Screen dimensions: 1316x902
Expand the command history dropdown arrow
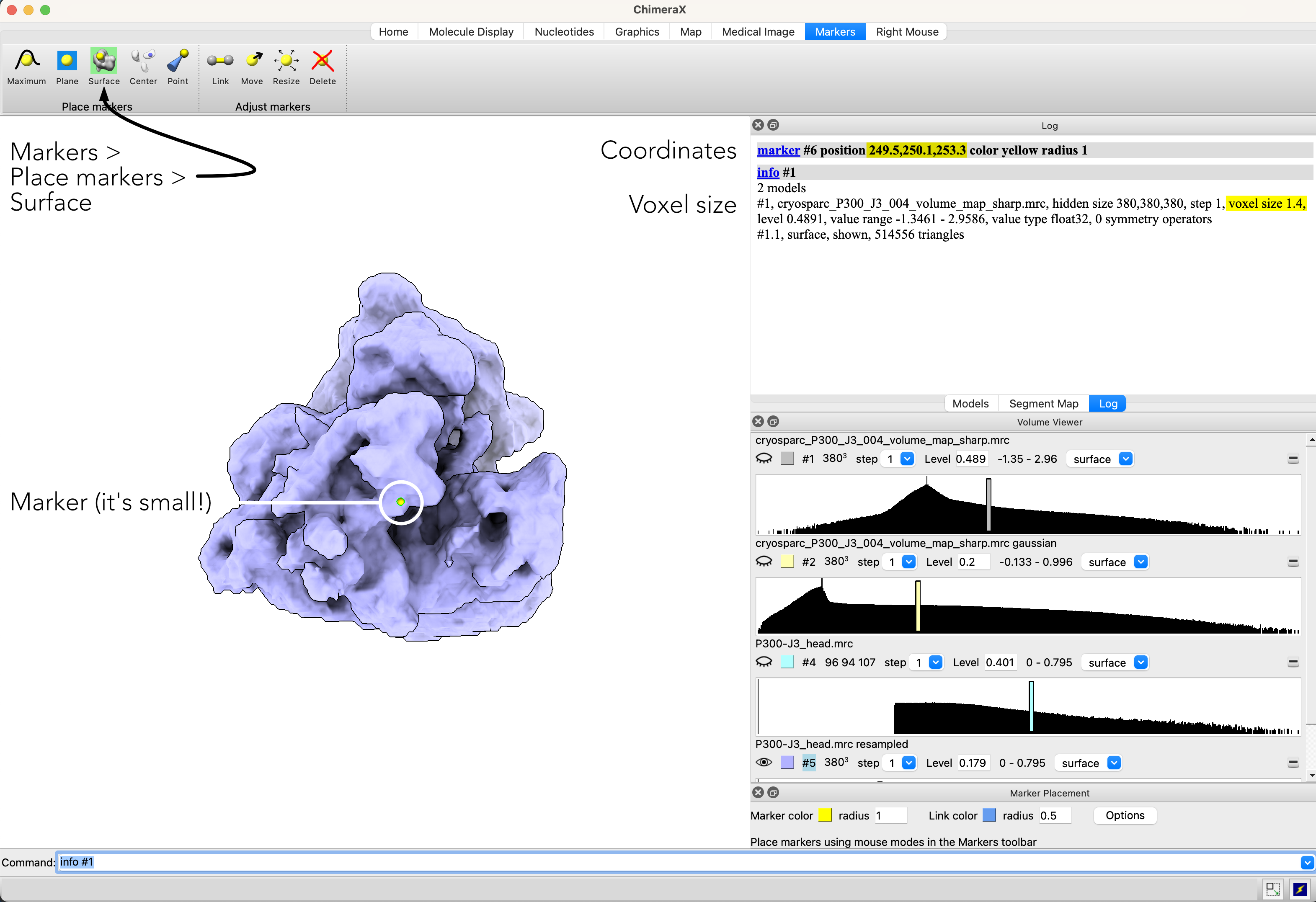tap(1307, 862)
